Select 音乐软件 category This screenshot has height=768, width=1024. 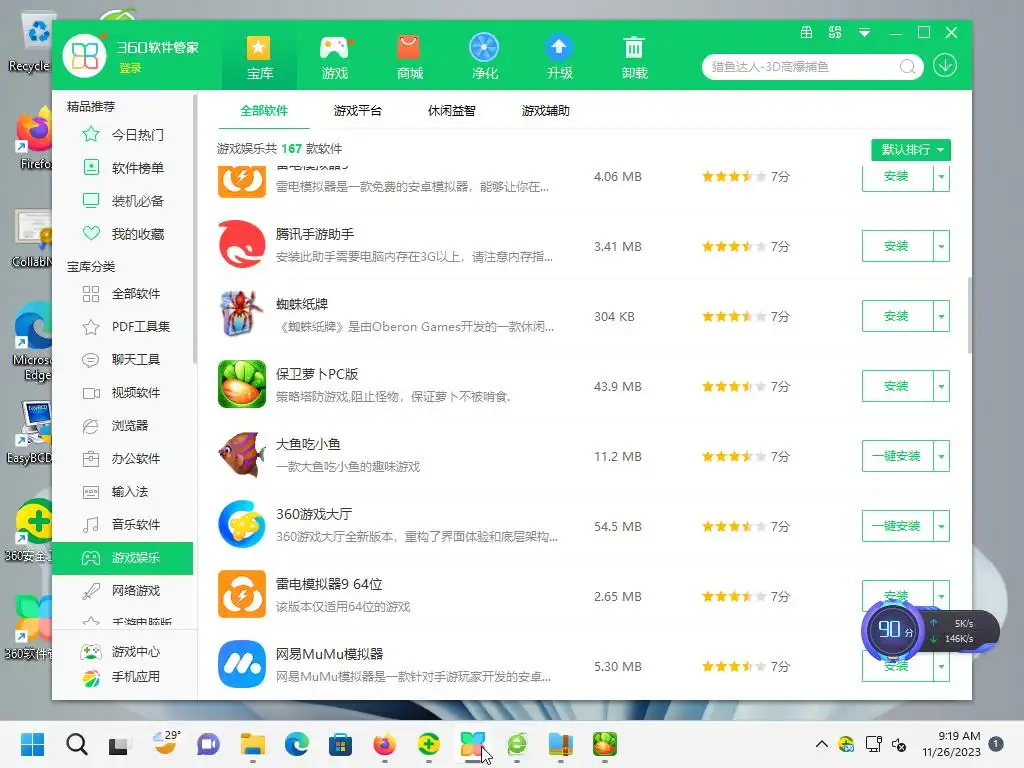click(x=123, y=524)
